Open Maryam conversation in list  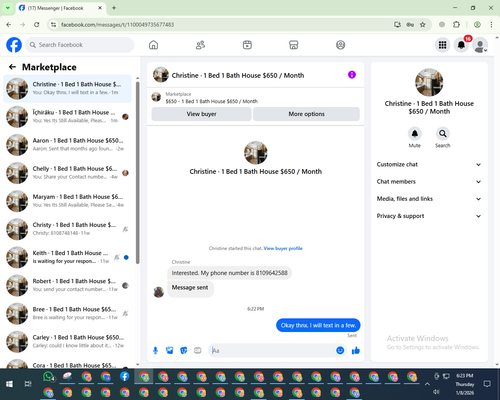[67, 201]
